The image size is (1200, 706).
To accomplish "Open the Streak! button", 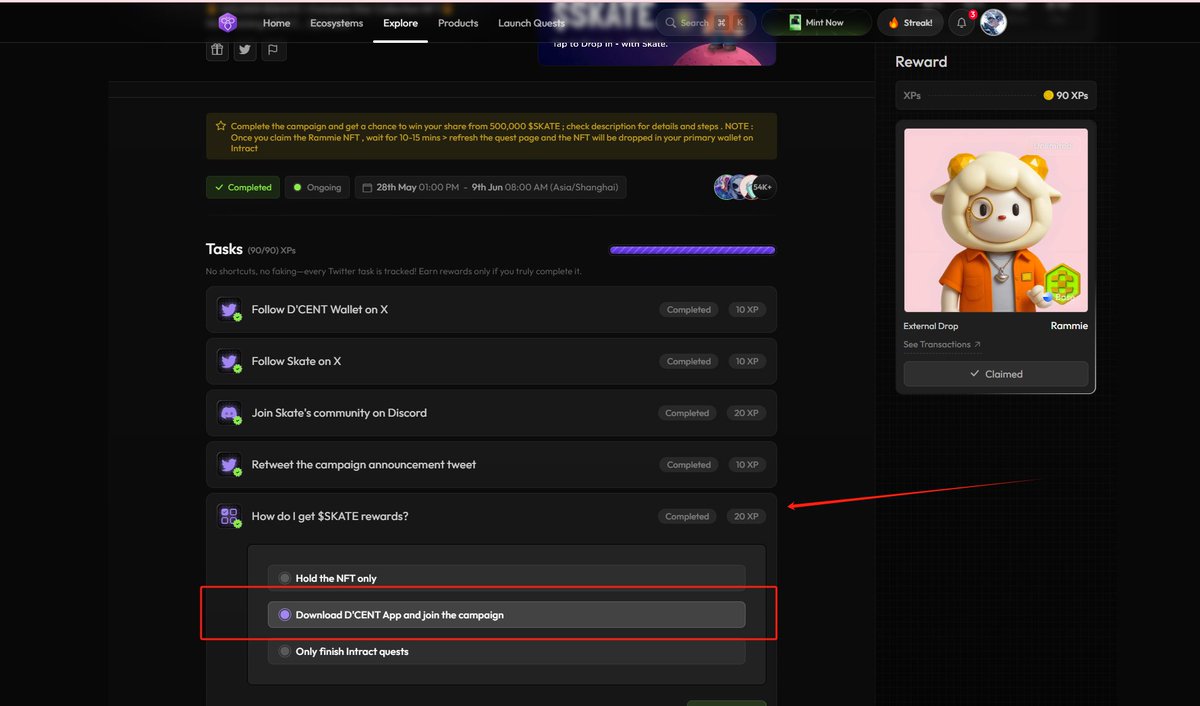I will pos(909,23).
